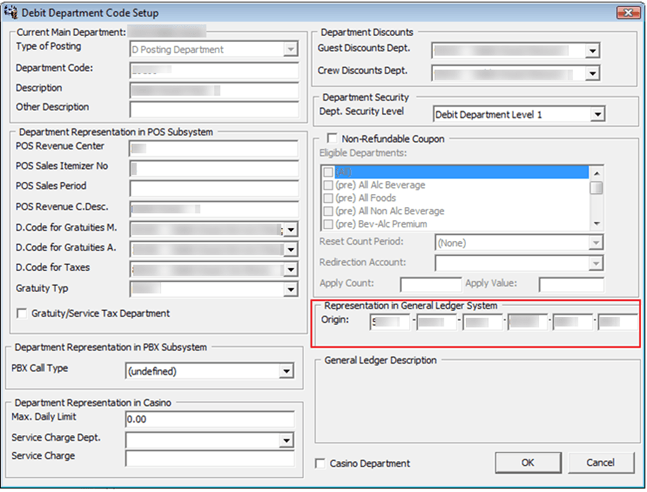Click the POS Revenue Center field
647x492 pixels.
[x=214, y=149]
